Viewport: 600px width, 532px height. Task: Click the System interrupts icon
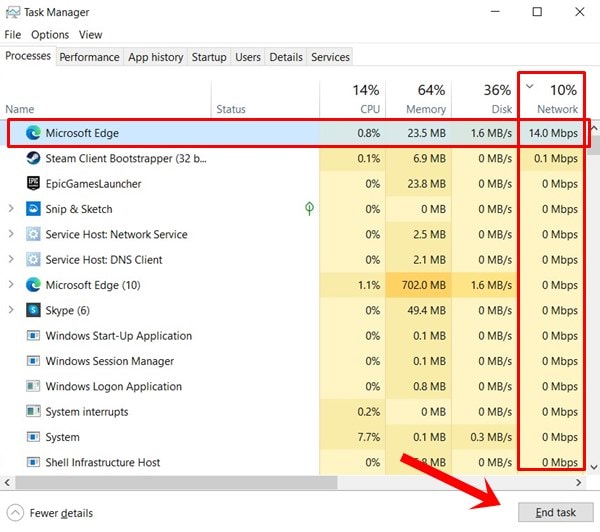33,411
